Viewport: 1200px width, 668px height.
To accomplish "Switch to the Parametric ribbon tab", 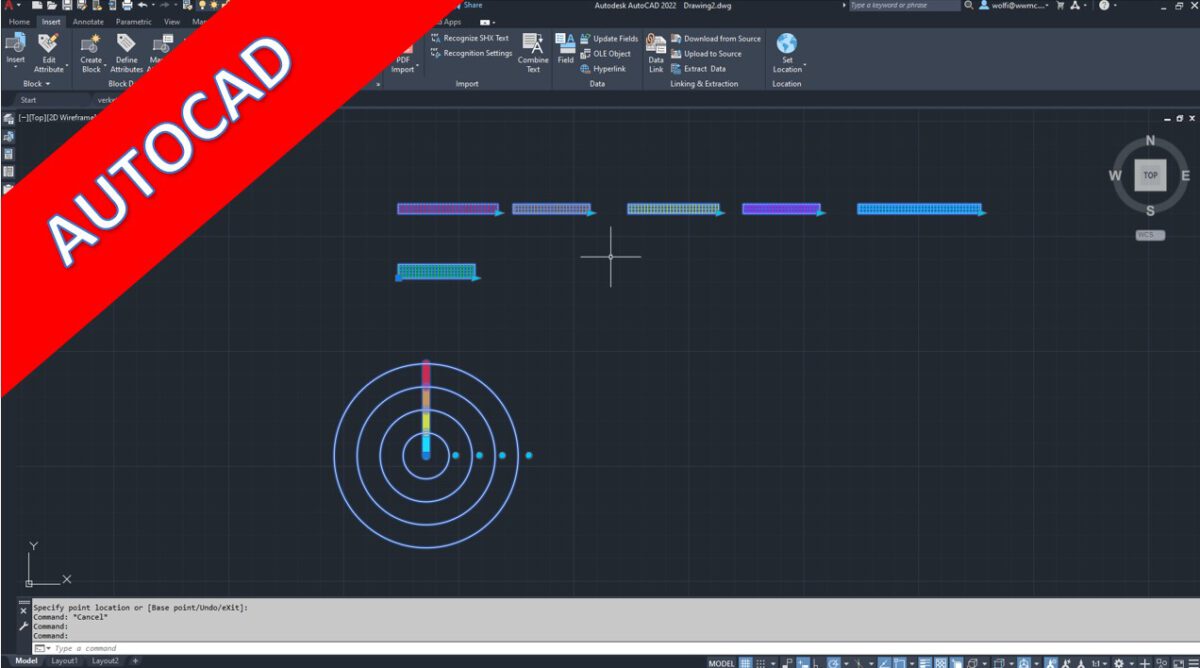I will tap(135, 21).
